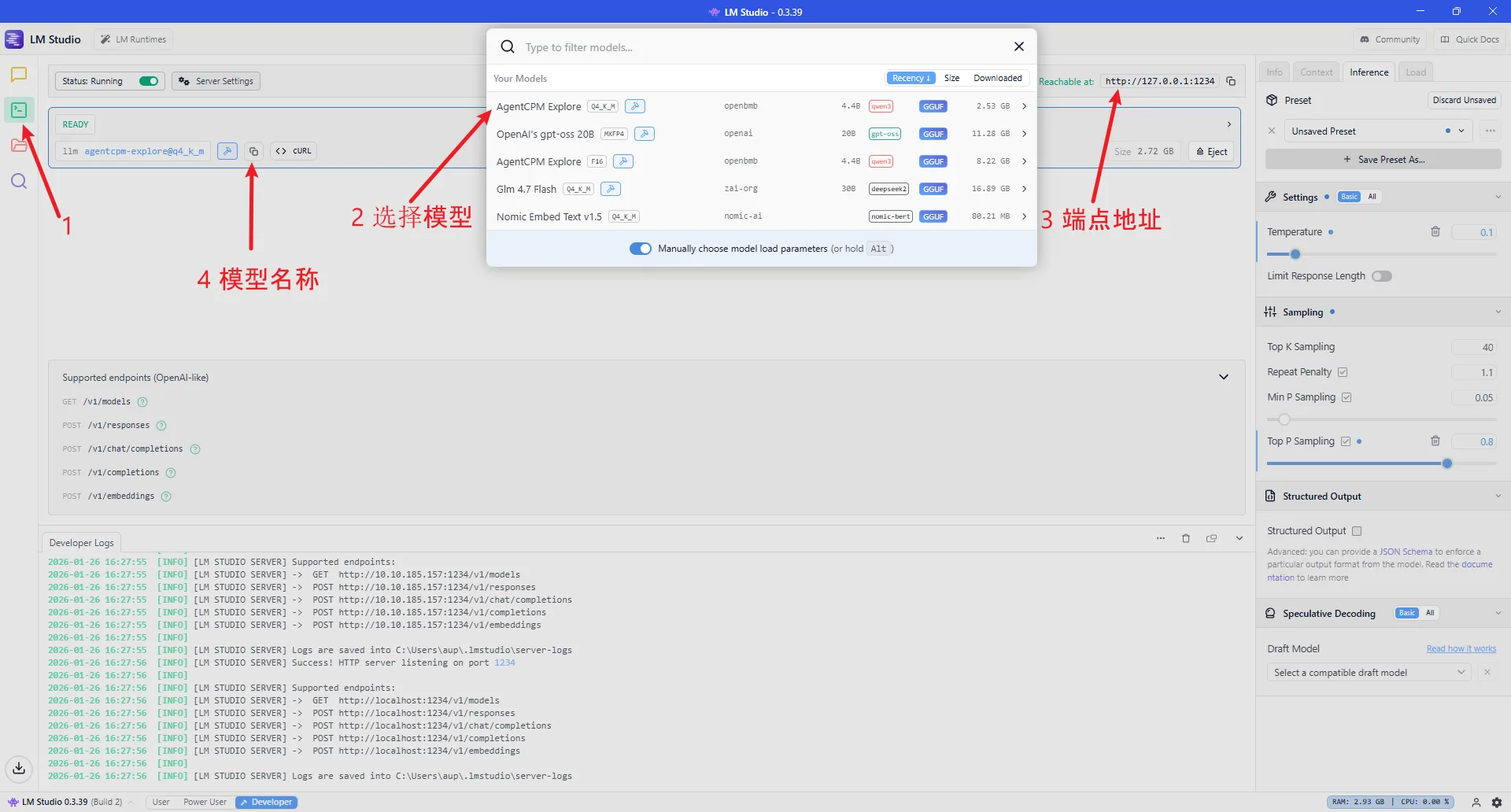
Task: Switch to Power User mode
Action: pos(205,803)
